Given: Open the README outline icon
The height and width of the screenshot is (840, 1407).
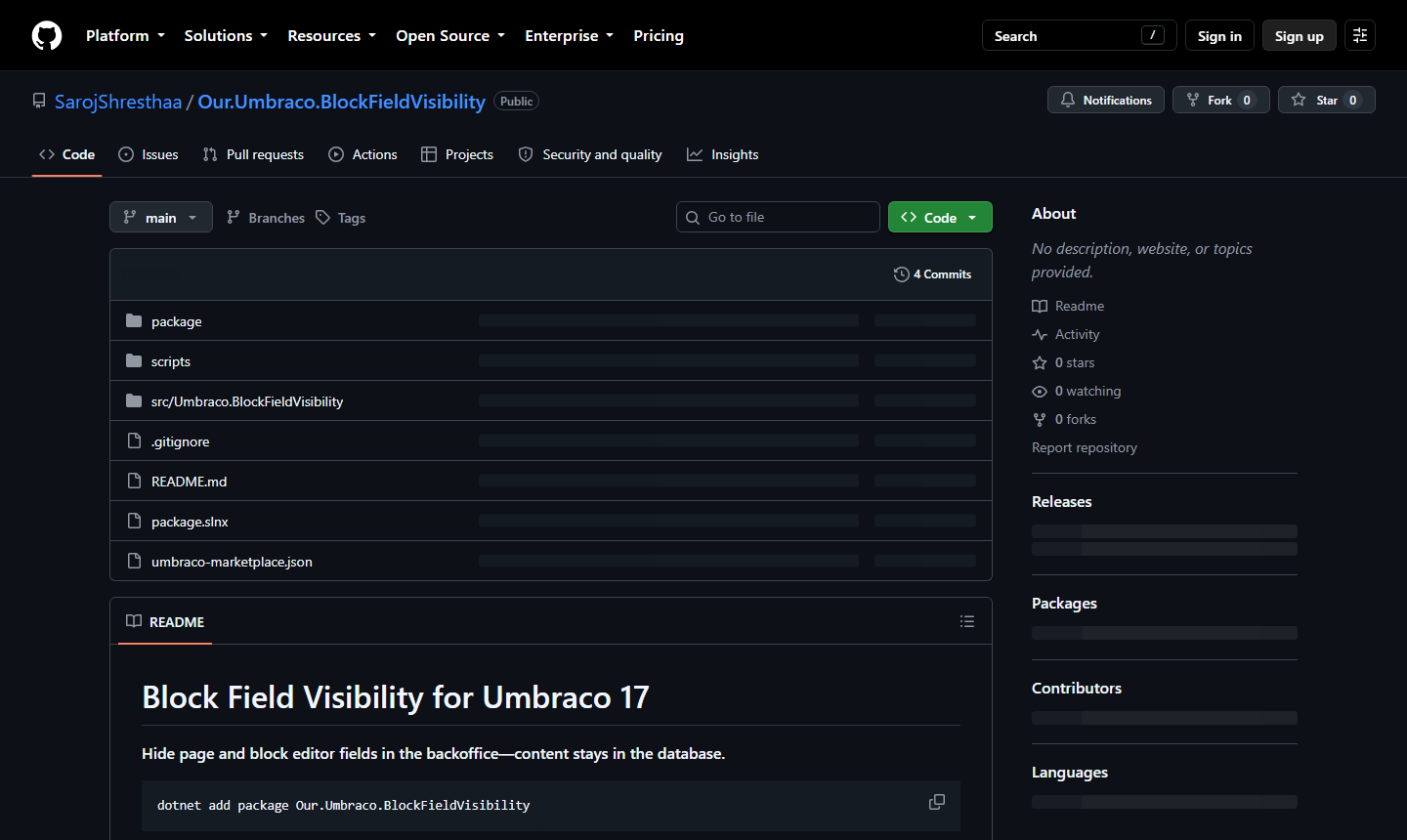Looking at the screenshot, I should (967, 621).
